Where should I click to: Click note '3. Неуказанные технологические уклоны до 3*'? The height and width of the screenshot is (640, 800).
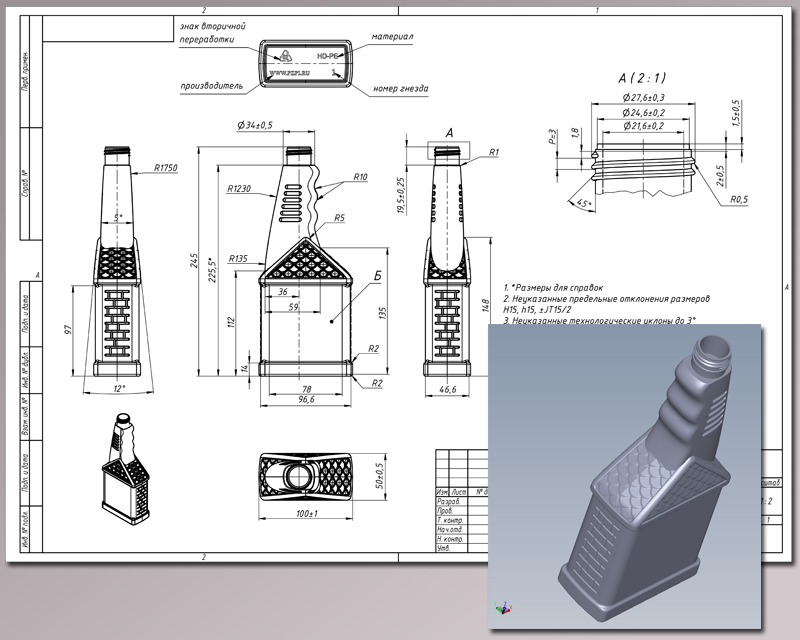point(601,321)
